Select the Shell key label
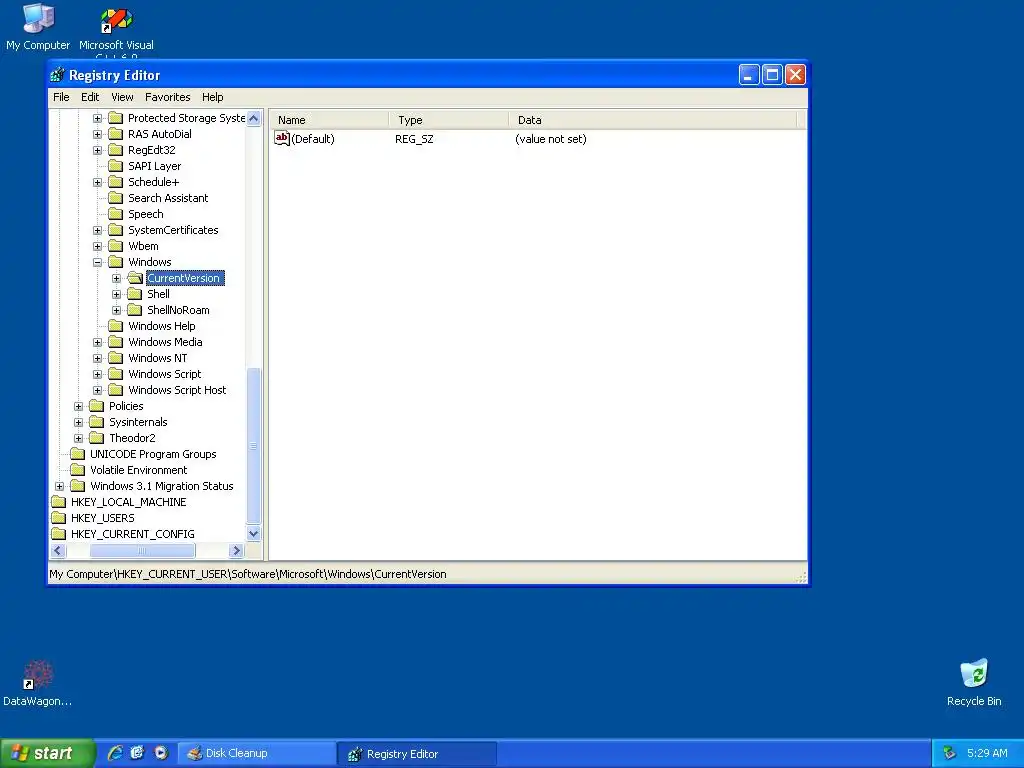Image resolution: width=1024 pixels, height=768 pixels. tap(158, 295)
